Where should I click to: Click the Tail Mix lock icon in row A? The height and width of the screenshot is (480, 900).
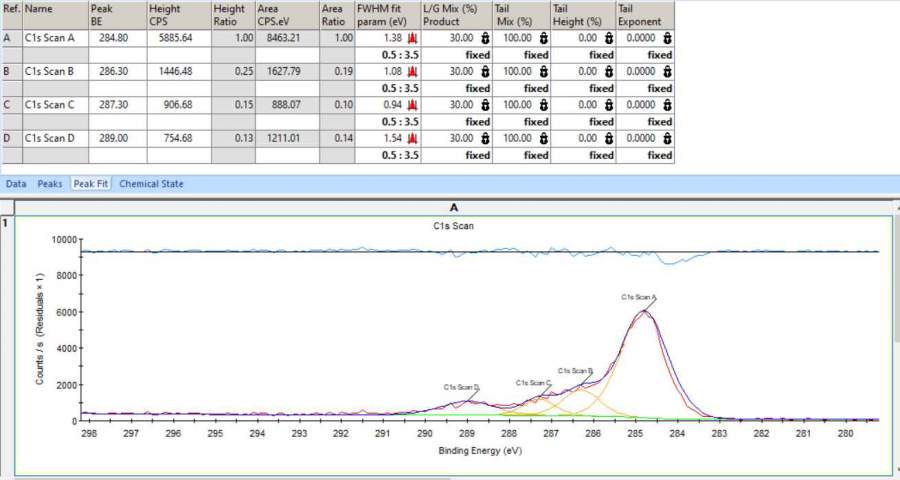click(x=542, y=38)
